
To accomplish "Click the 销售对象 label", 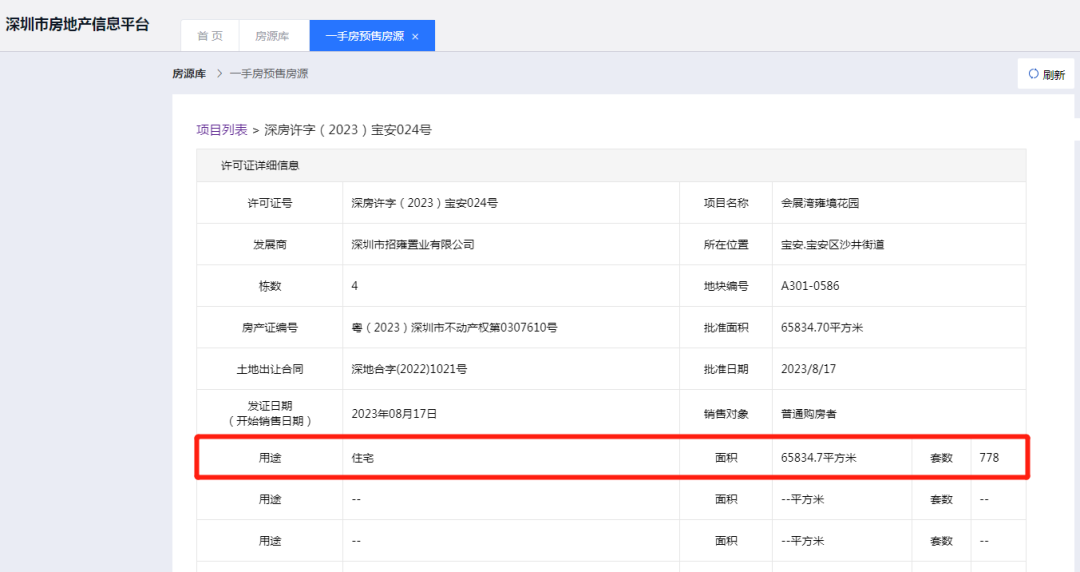I will [726, 414].
